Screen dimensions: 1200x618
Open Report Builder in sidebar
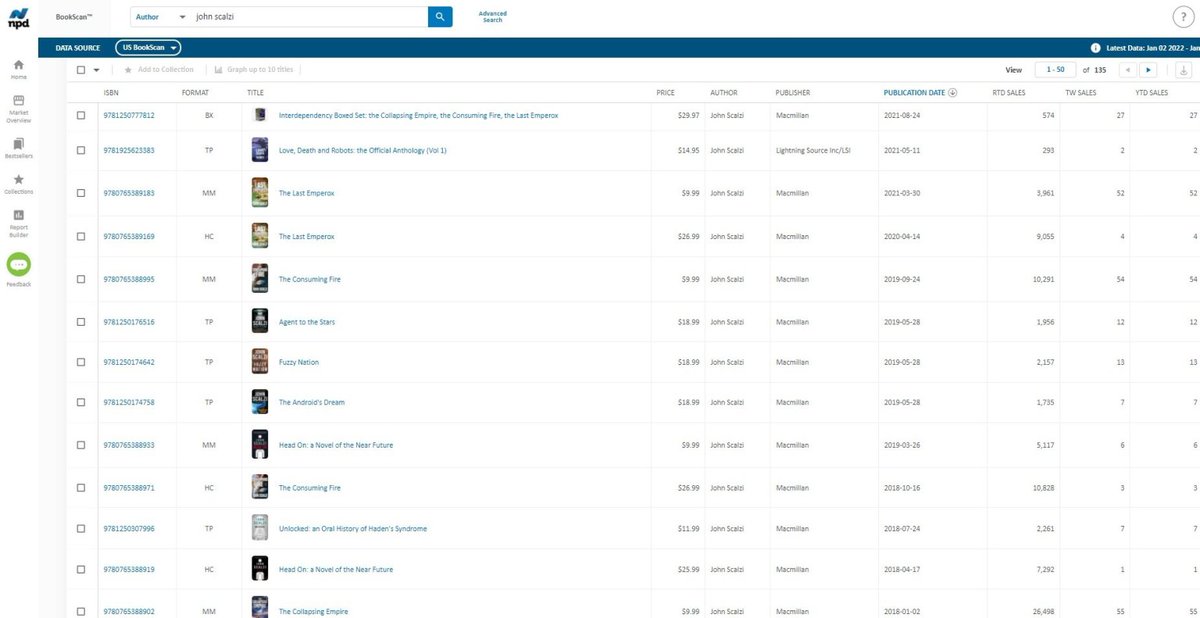click(19, 222)
